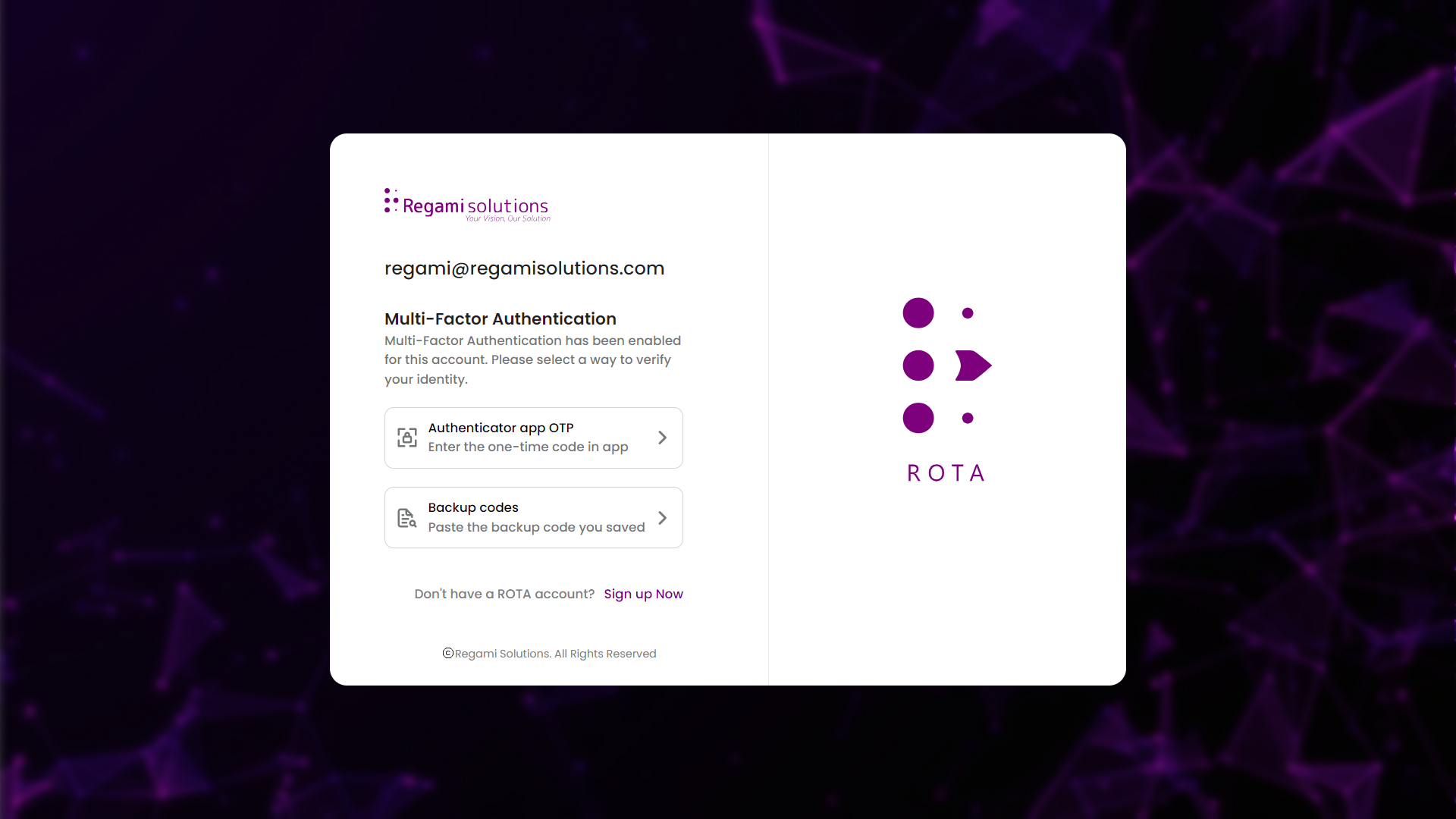Click the Authenticator app scan-lock icon
Screen dimensions: 1456x819
pos(407,438)
